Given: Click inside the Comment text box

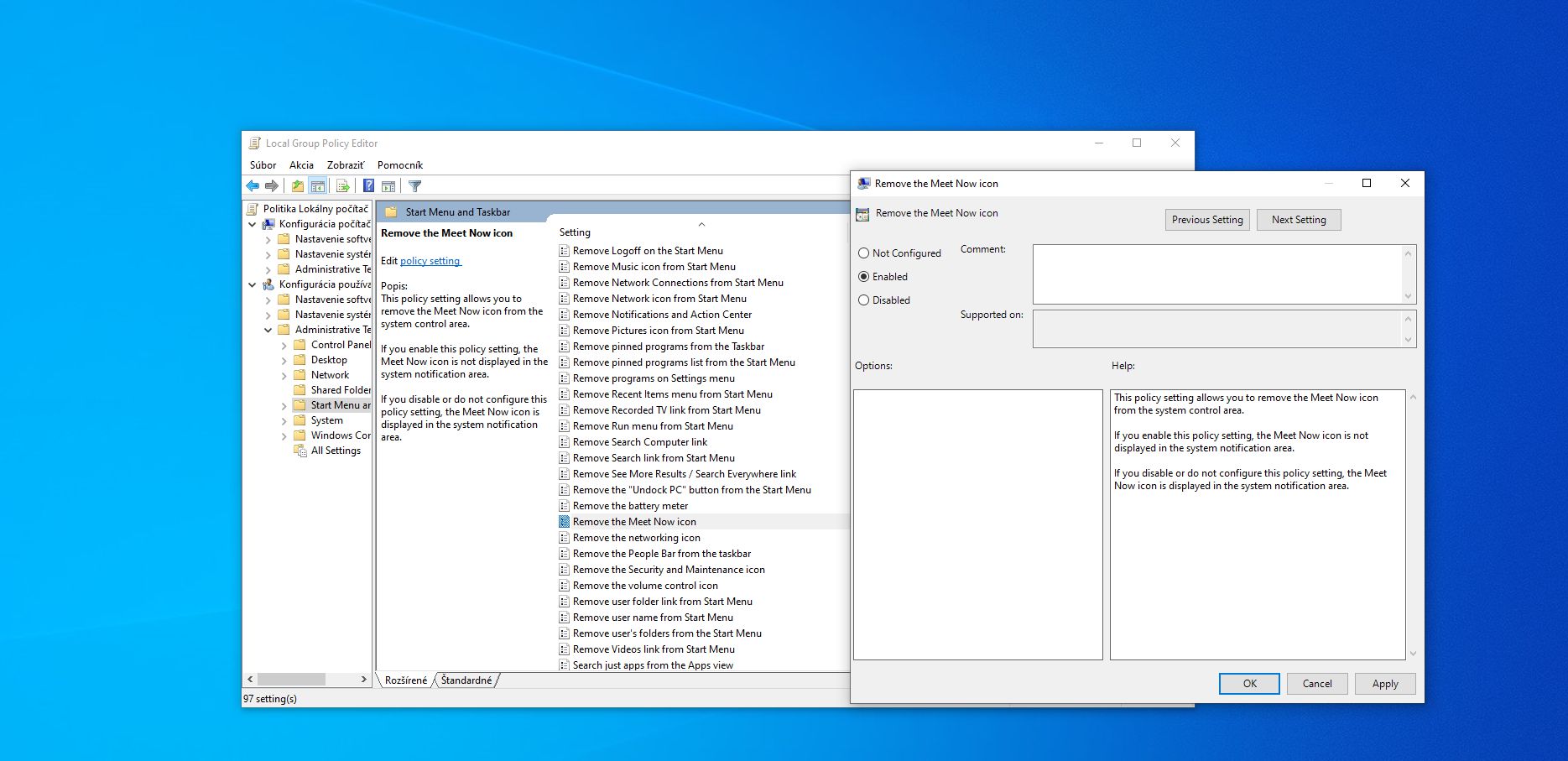Looking at the screenshot, I should tap(1217, 274).
